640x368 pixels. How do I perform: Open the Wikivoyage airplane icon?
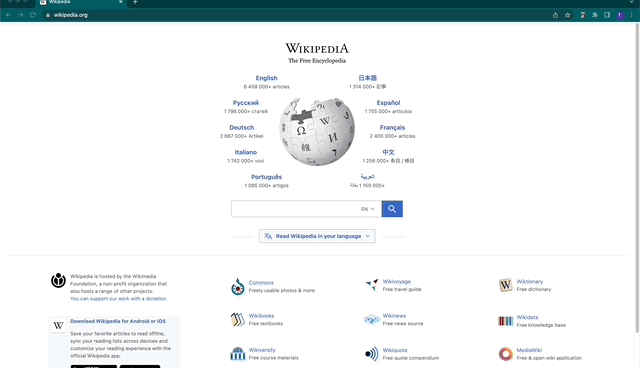click(x=371, y=285)
